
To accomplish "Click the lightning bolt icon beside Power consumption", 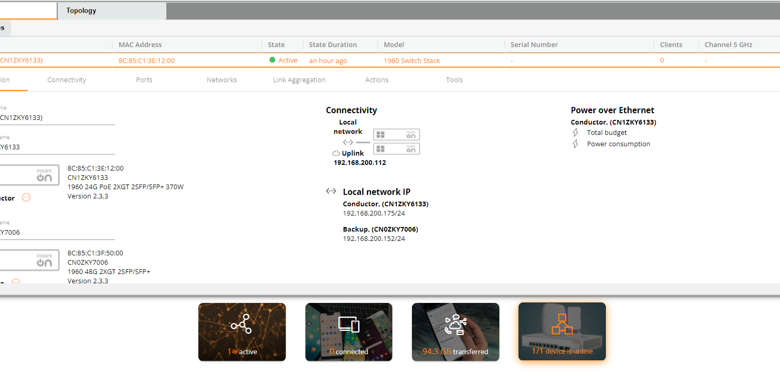I will [x=576, y=144].
